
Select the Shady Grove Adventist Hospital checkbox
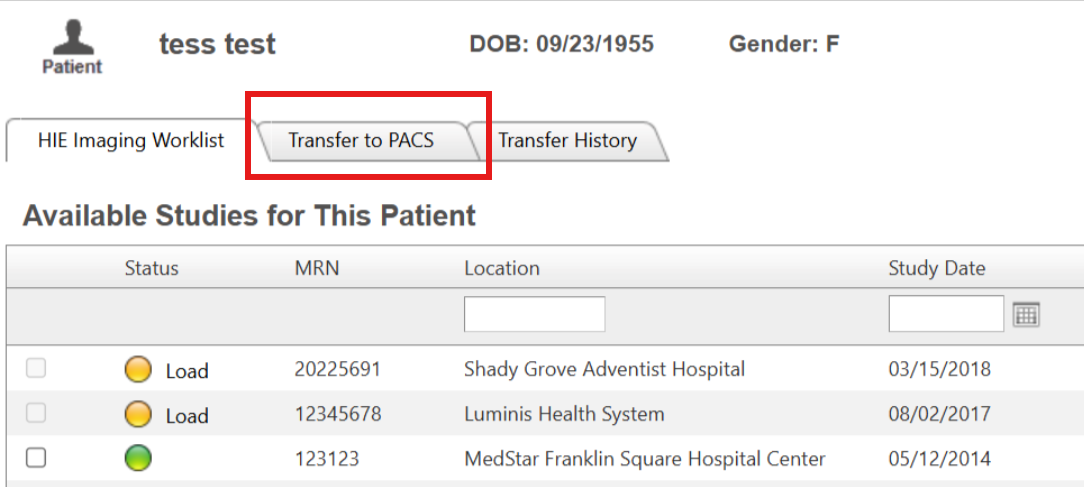(x=36, y=369)
